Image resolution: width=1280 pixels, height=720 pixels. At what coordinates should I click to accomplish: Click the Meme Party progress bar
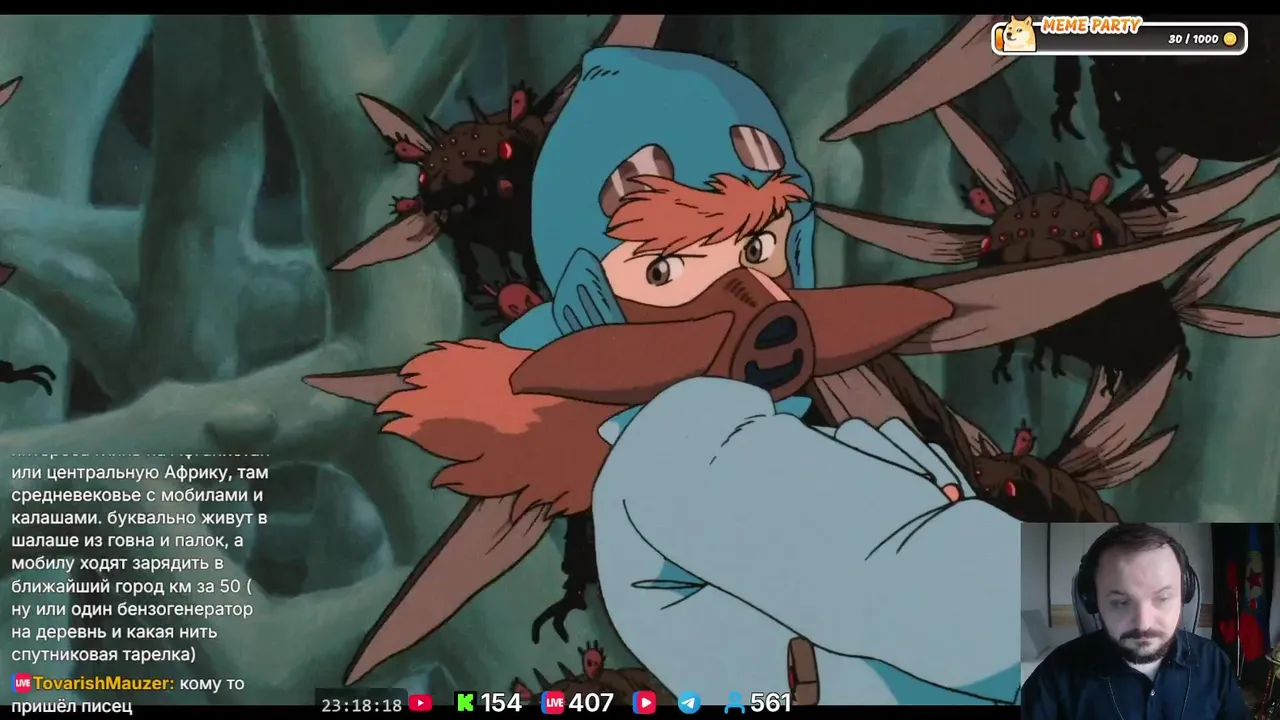pos(1120,39)
